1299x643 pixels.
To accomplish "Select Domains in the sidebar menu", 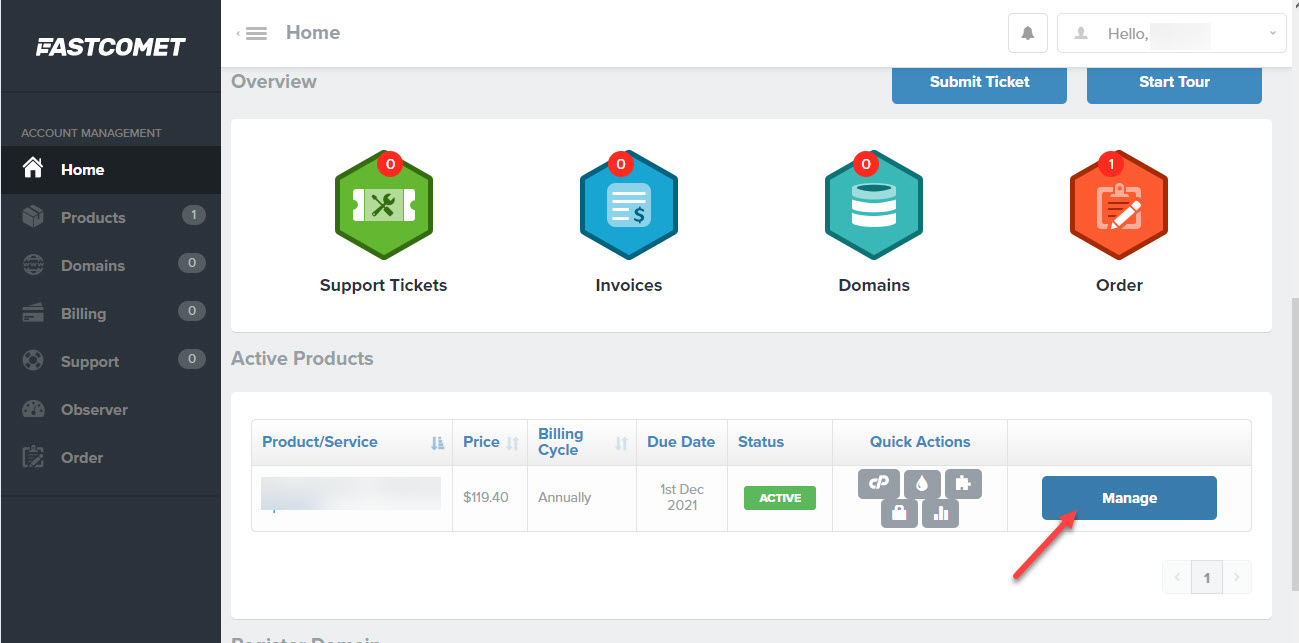I will point(110,265).
